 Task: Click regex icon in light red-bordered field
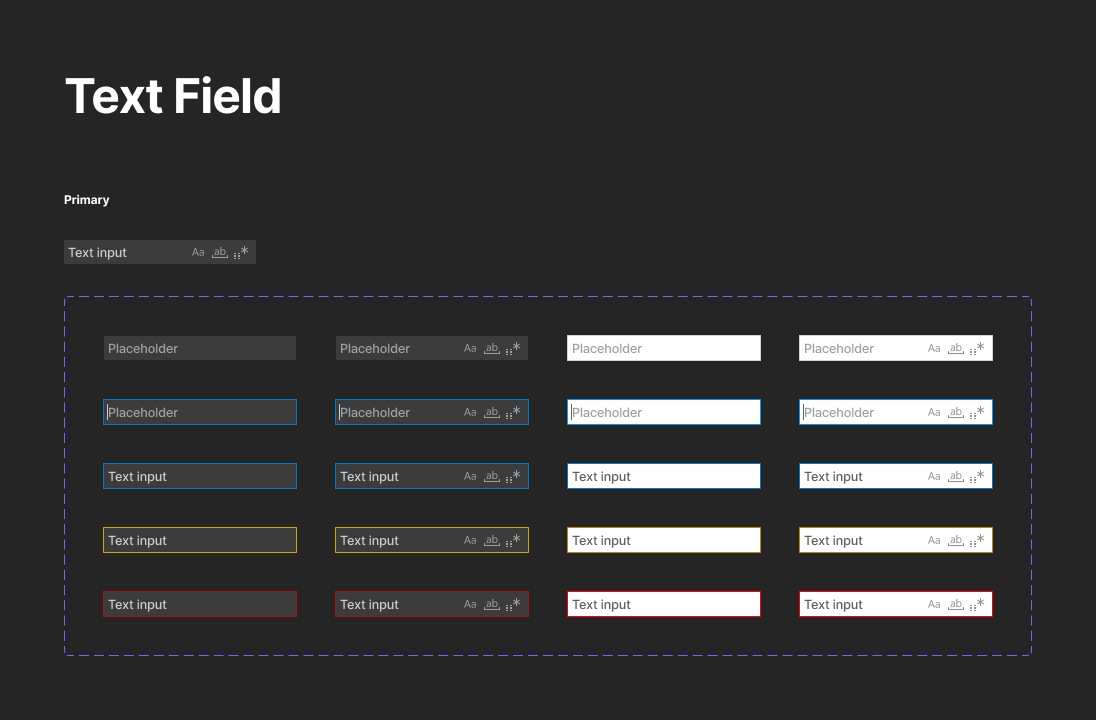pos(977,605)
